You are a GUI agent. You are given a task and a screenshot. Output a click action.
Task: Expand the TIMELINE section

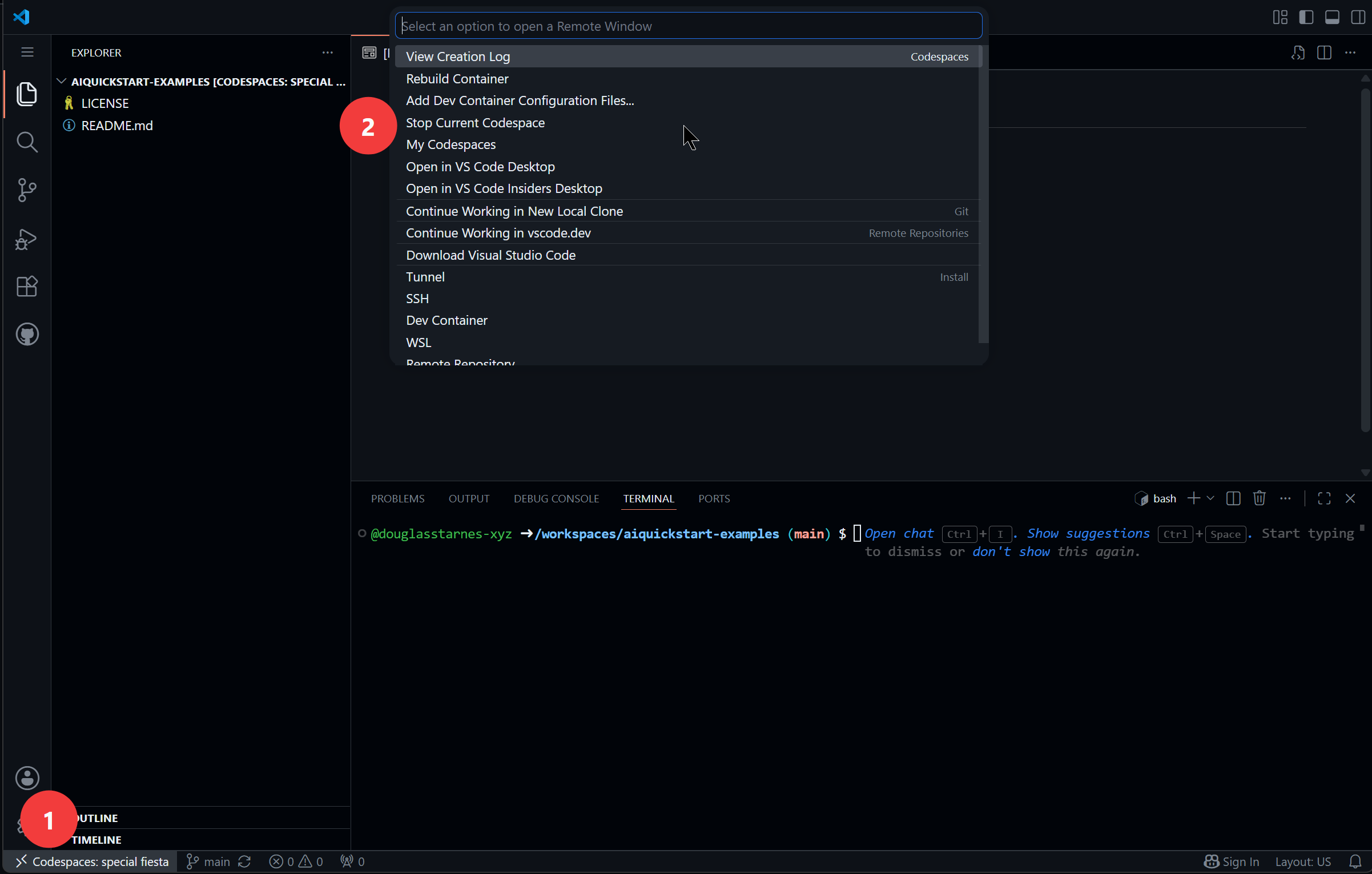[202, 839]
